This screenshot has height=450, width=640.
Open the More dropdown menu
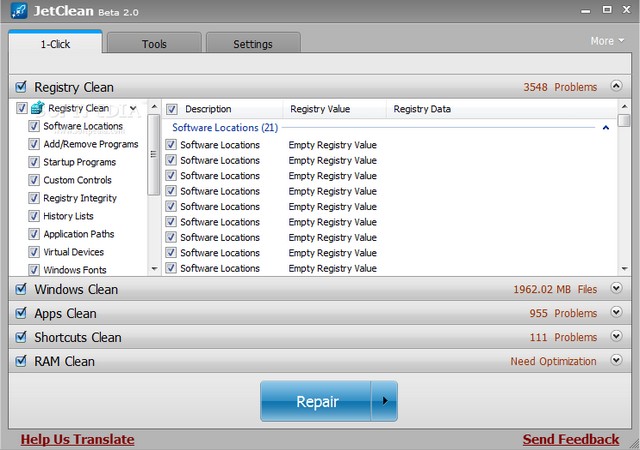(607, 41)
